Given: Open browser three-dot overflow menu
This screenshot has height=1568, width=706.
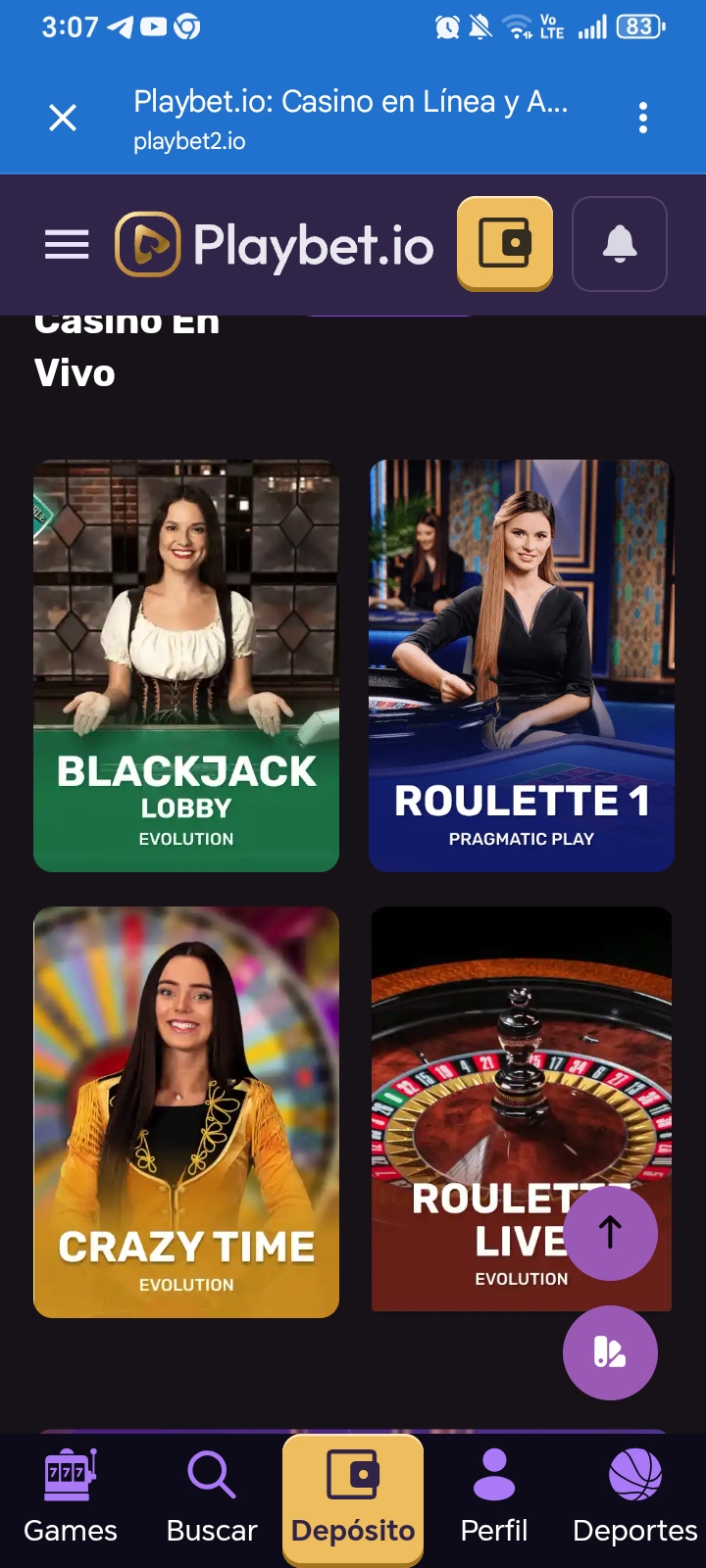Looking at the screenshot, I should 643,118.
